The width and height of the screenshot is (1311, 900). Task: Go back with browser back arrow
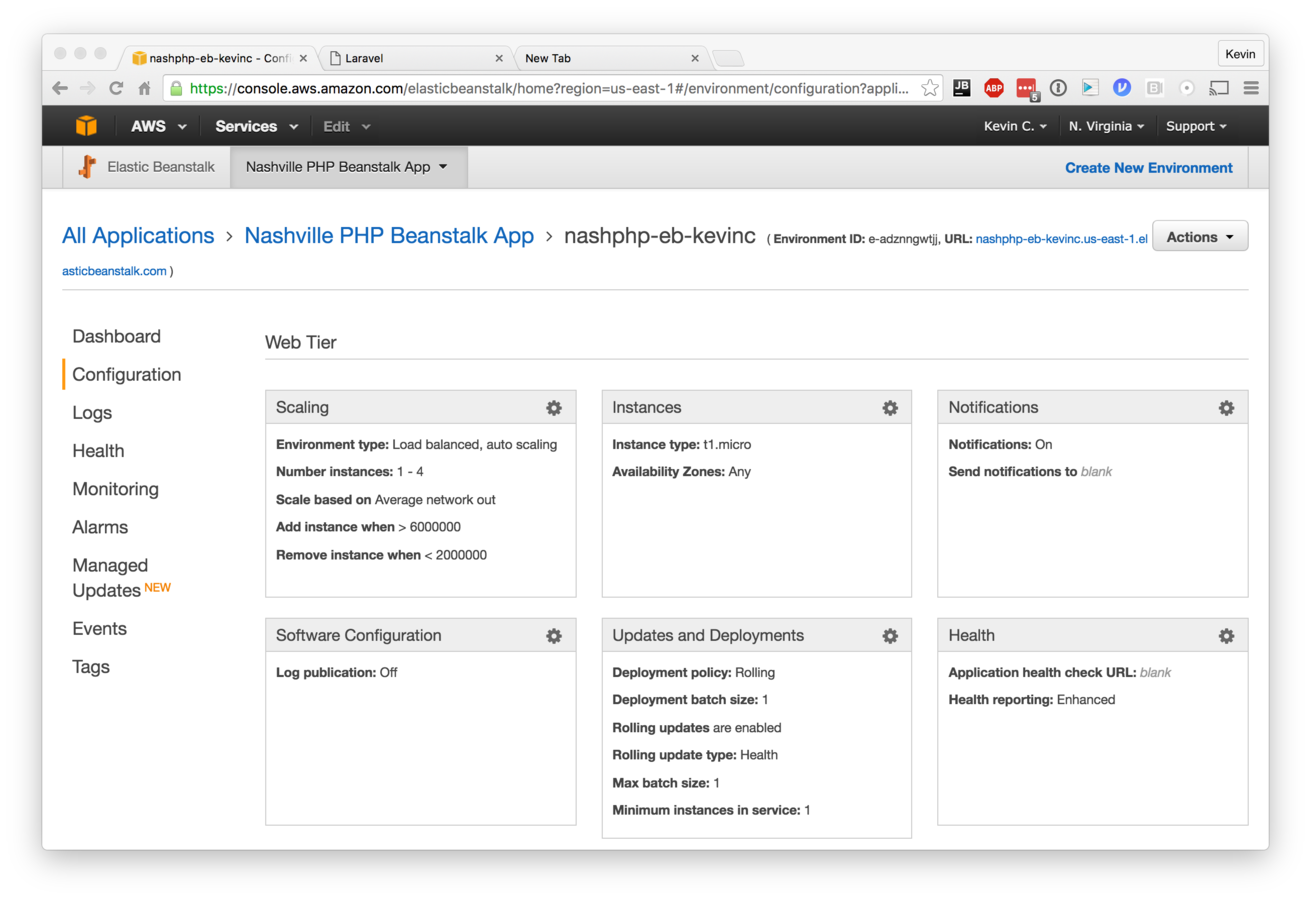[x=60, y=88]
